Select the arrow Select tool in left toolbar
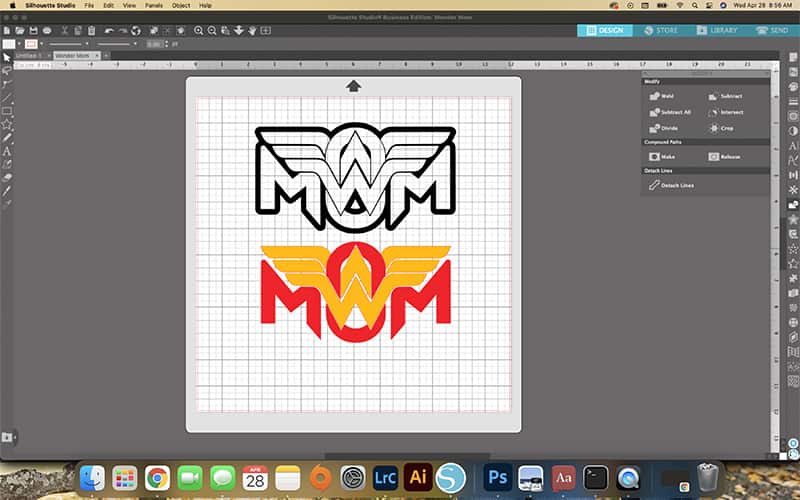This screenshot has width=800, height=500. tap(7, 58)
